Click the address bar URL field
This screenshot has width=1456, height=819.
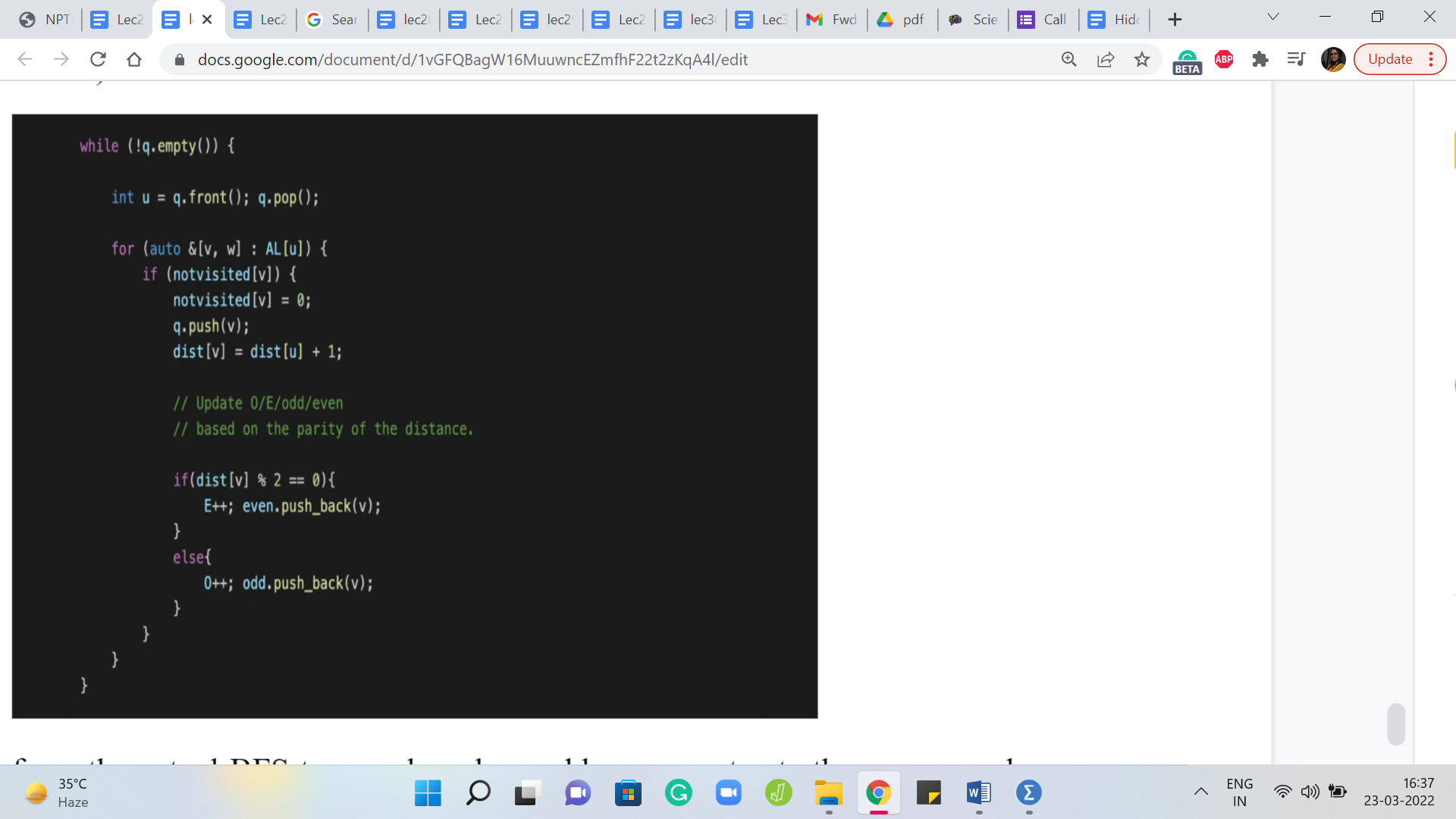pos(607,59)
